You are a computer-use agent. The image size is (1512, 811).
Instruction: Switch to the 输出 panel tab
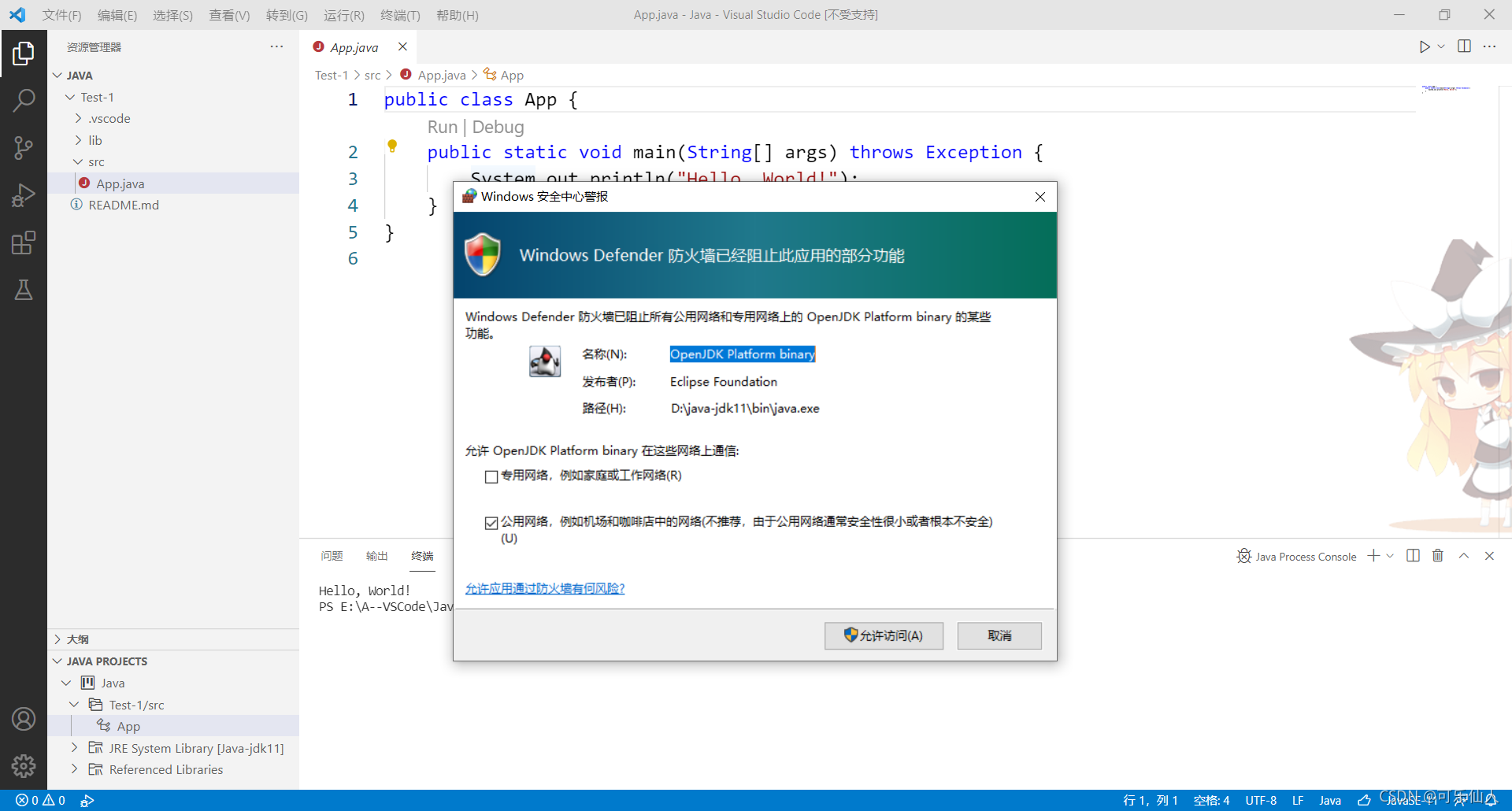pos(376,556)
